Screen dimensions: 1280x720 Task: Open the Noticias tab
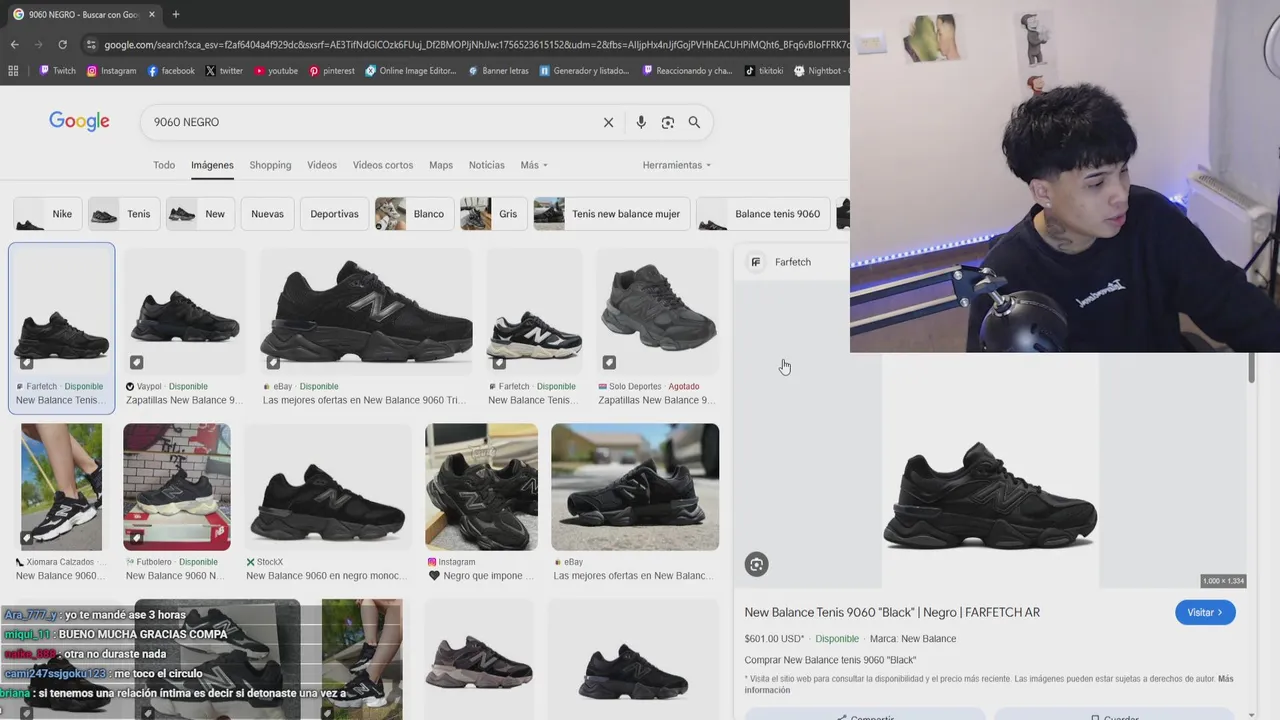(487, 165)
